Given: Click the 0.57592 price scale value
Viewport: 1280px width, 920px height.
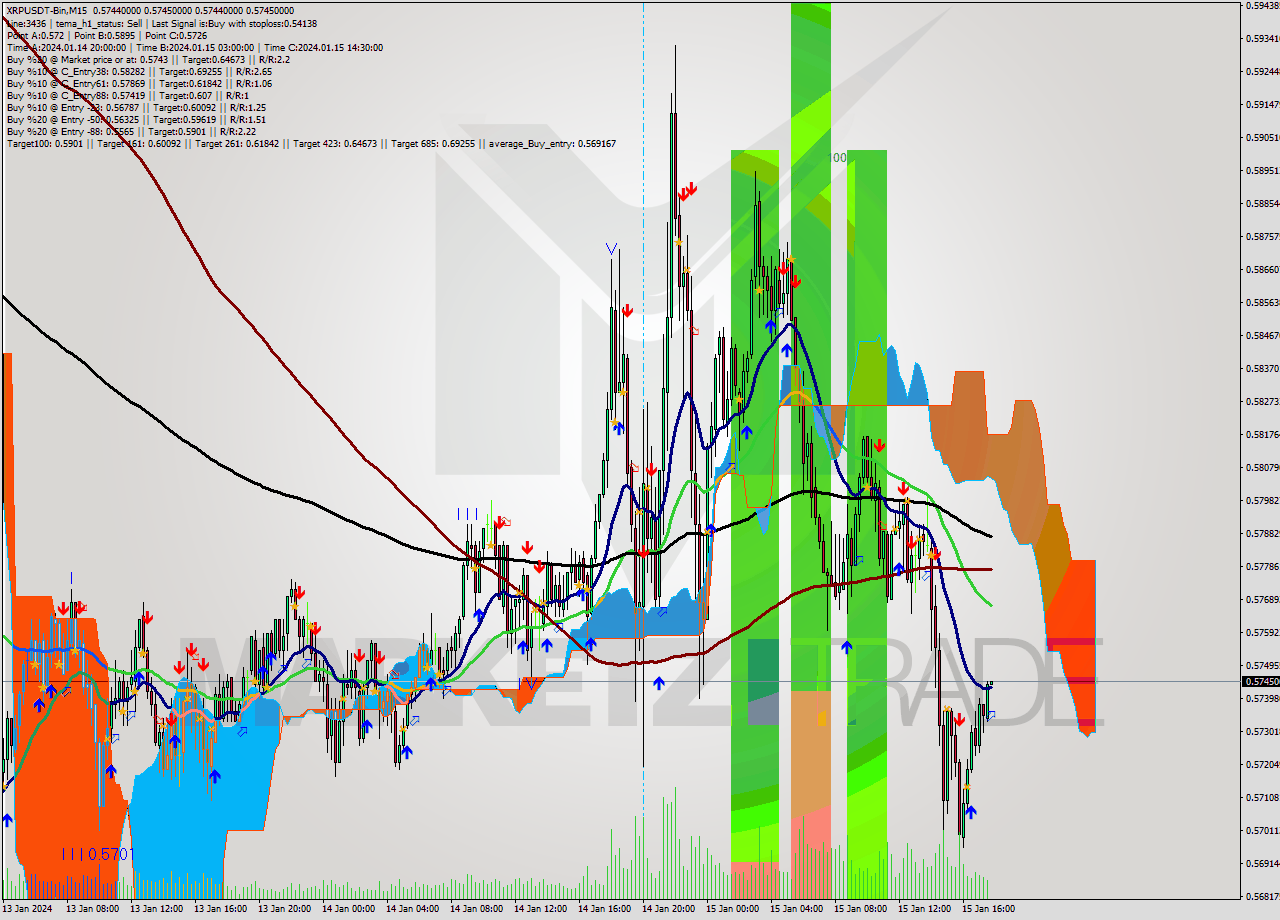Looking at the screenshot, I should pyautogui.click(x=1261, y=632).
